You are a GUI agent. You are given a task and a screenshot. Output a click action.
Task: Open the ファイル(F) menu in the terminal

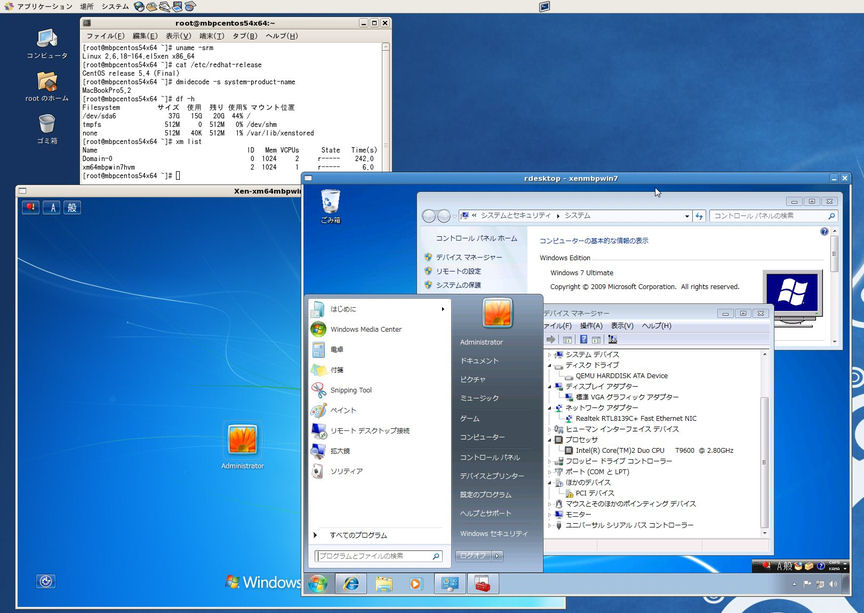[105, 36]
